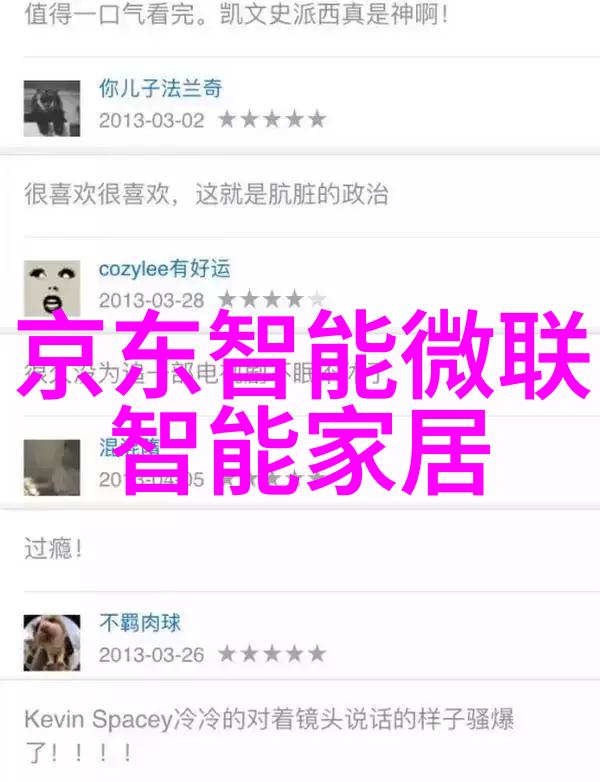The width and height of the screenshot is (600, 782).
Task: Open profile of 不羁肉球
Action: tap(140, 623)
